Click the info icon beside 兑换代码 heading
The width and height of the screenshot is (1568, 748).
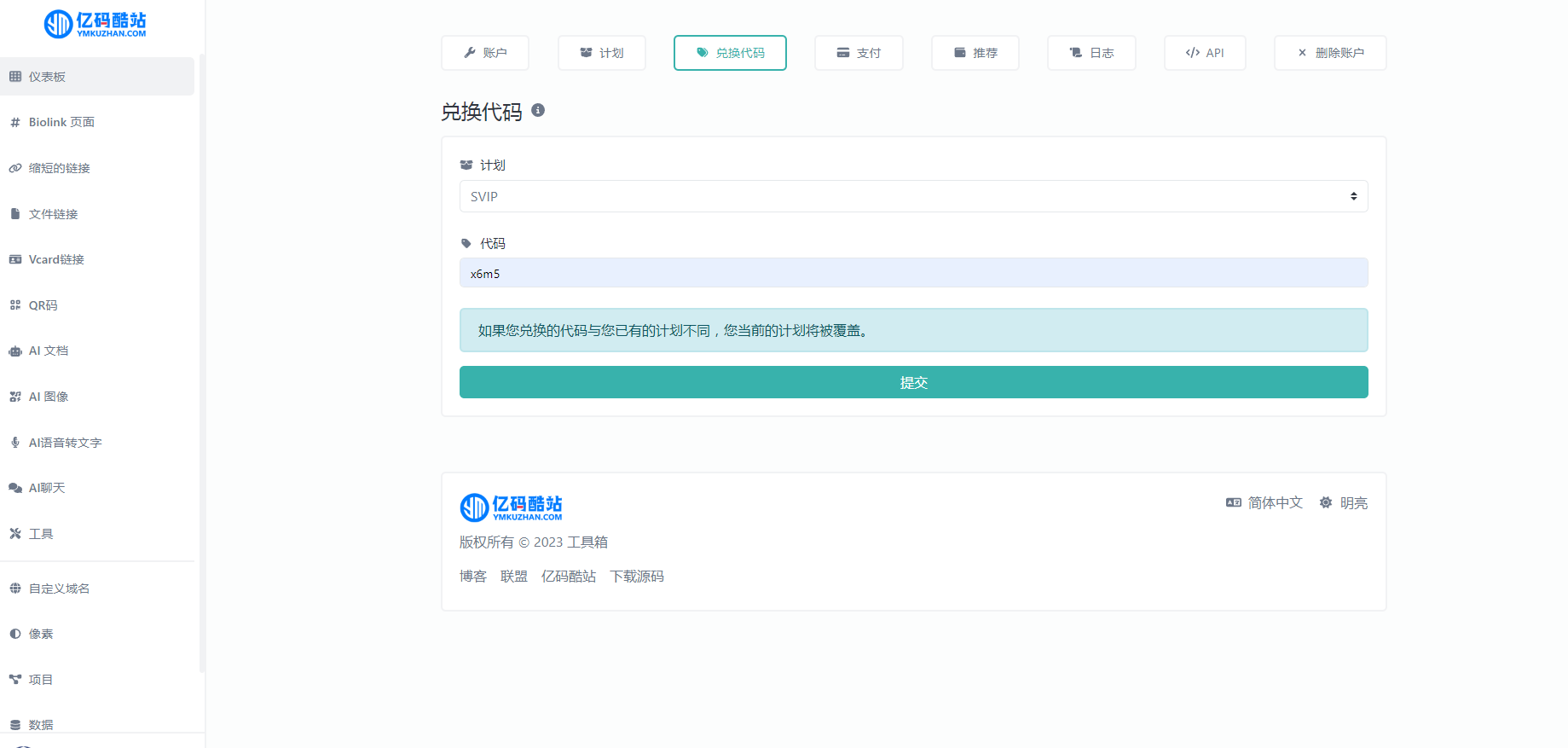click(538, 110)
